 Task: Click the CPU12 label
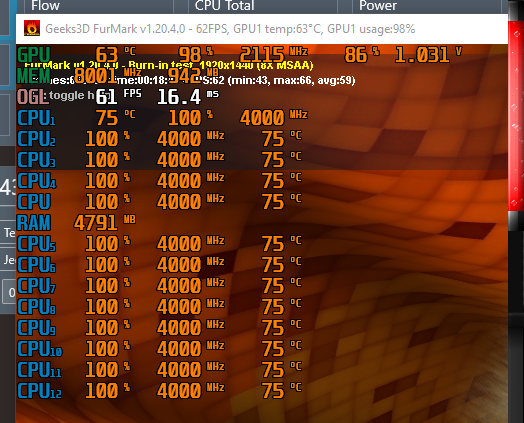39,390
